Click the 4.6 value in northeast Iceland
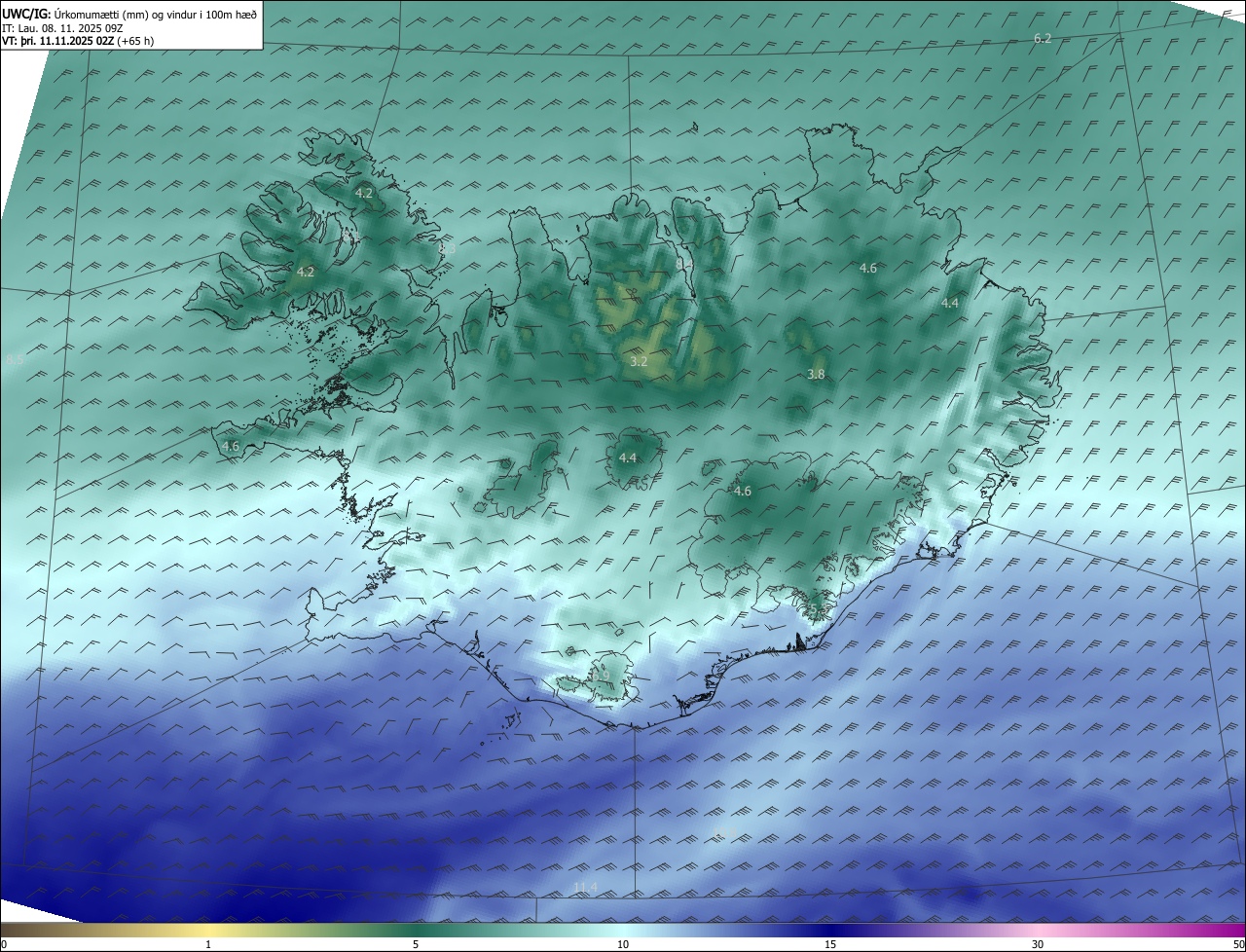The height and width of the screenshot is (952, 1246). click(868, 268)
